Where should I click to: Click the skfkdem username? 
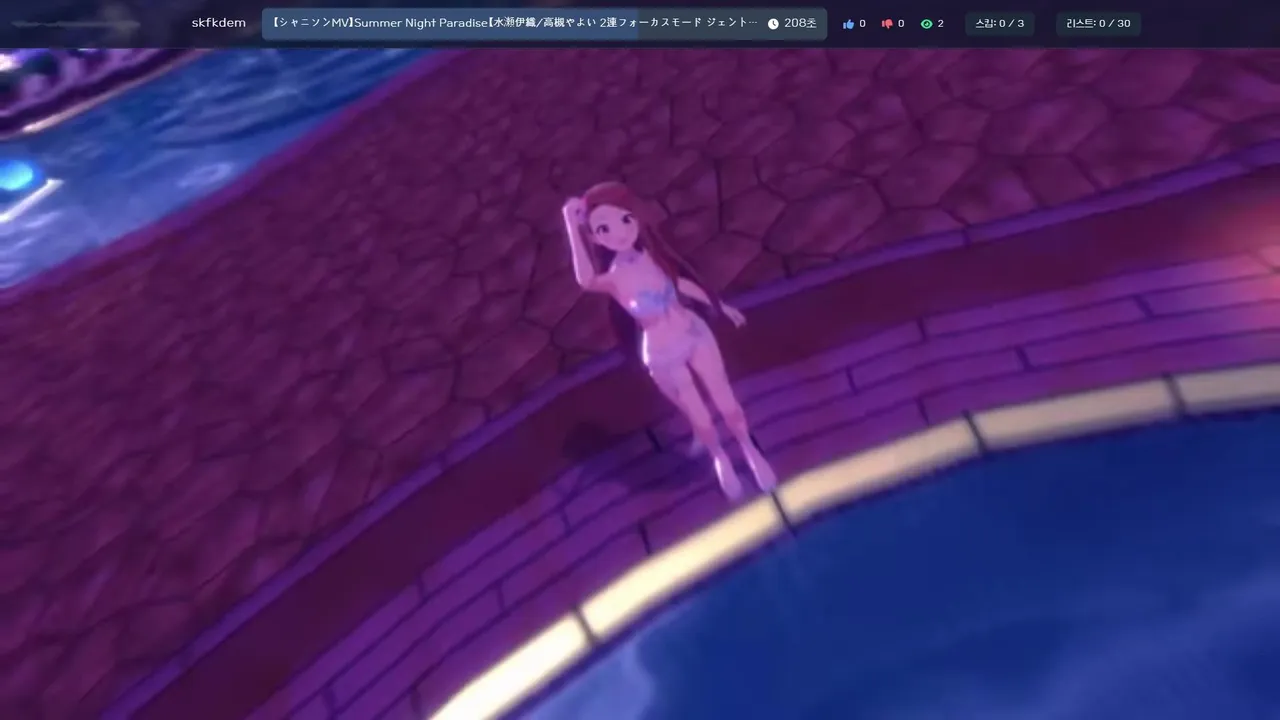218,23
